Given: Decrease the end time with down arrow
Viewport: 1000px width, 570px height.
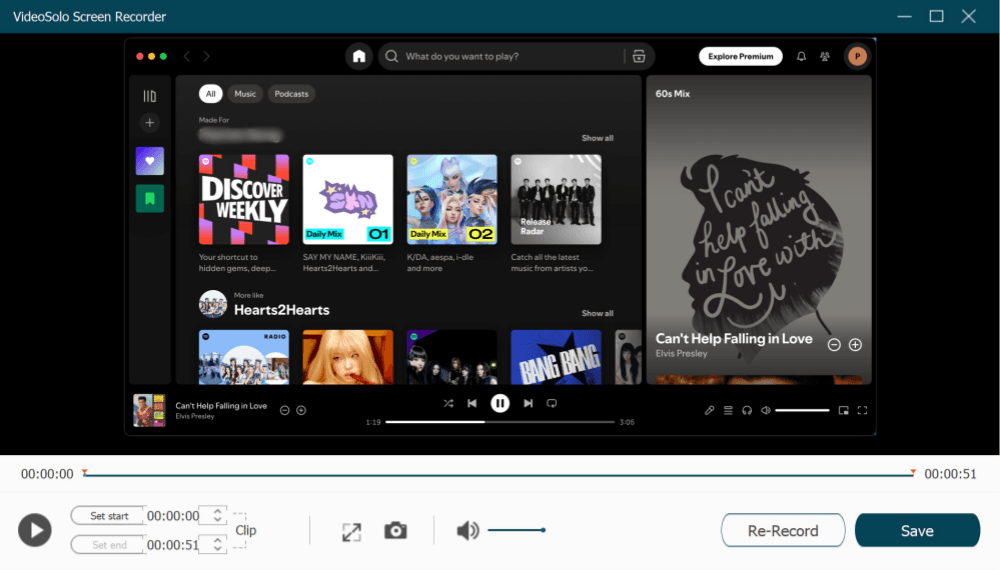Looking at the screenshot, I should [x=217, y=549].
